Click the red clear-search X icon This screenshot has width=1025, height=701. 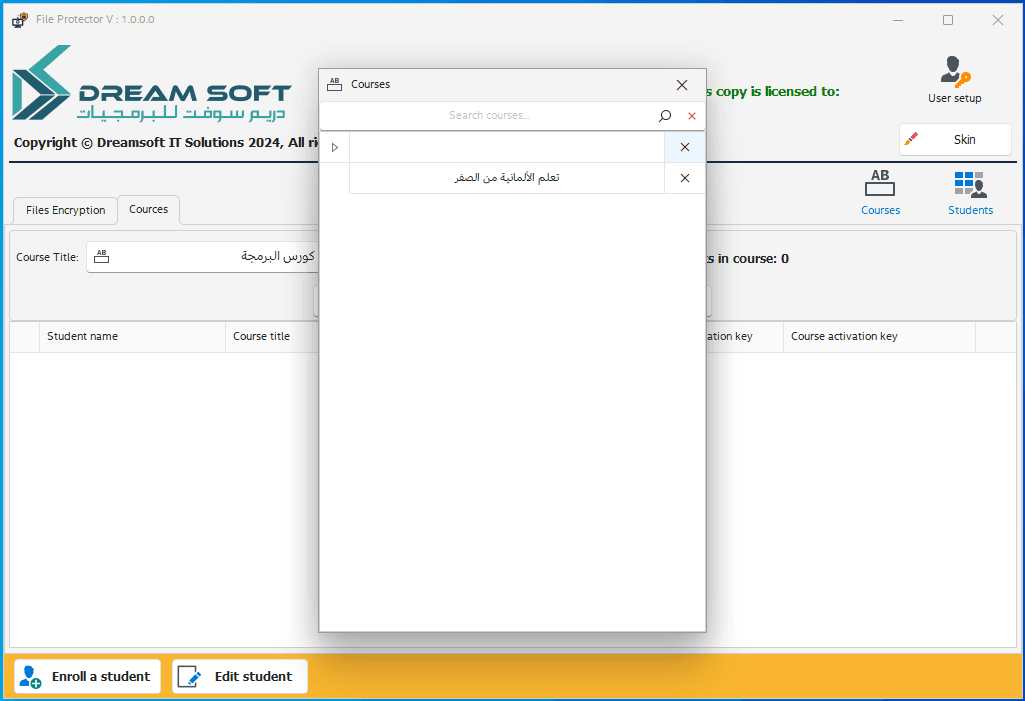point(692,116)
